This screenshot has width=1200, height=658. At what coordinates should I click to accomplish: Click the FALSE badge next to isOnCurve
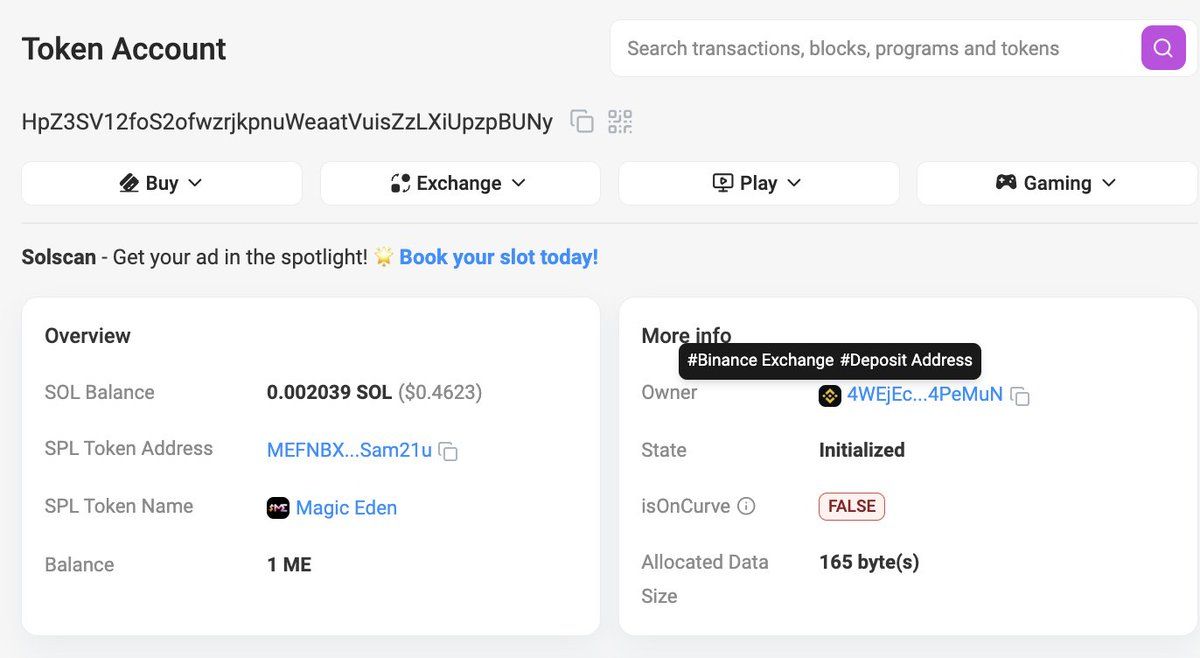(x=851, y=506)
